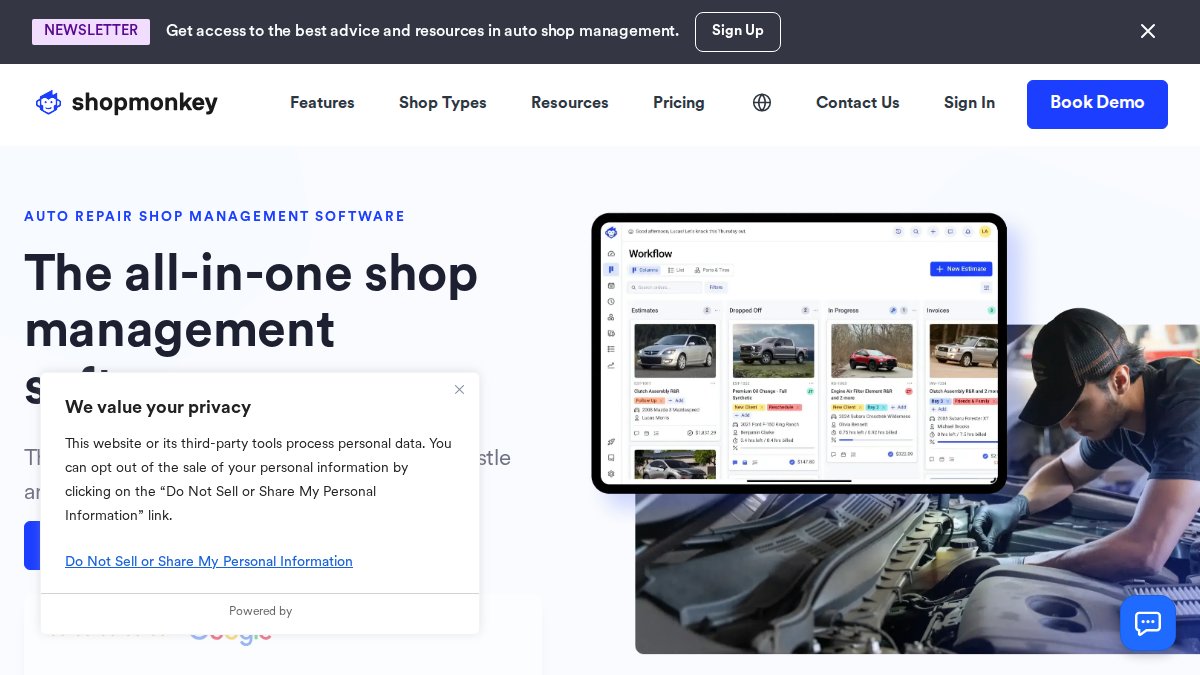Switch to Parts & Tires view
Image resolution: width=1200 pixels, height=675 pixels.
coord(712,270)
